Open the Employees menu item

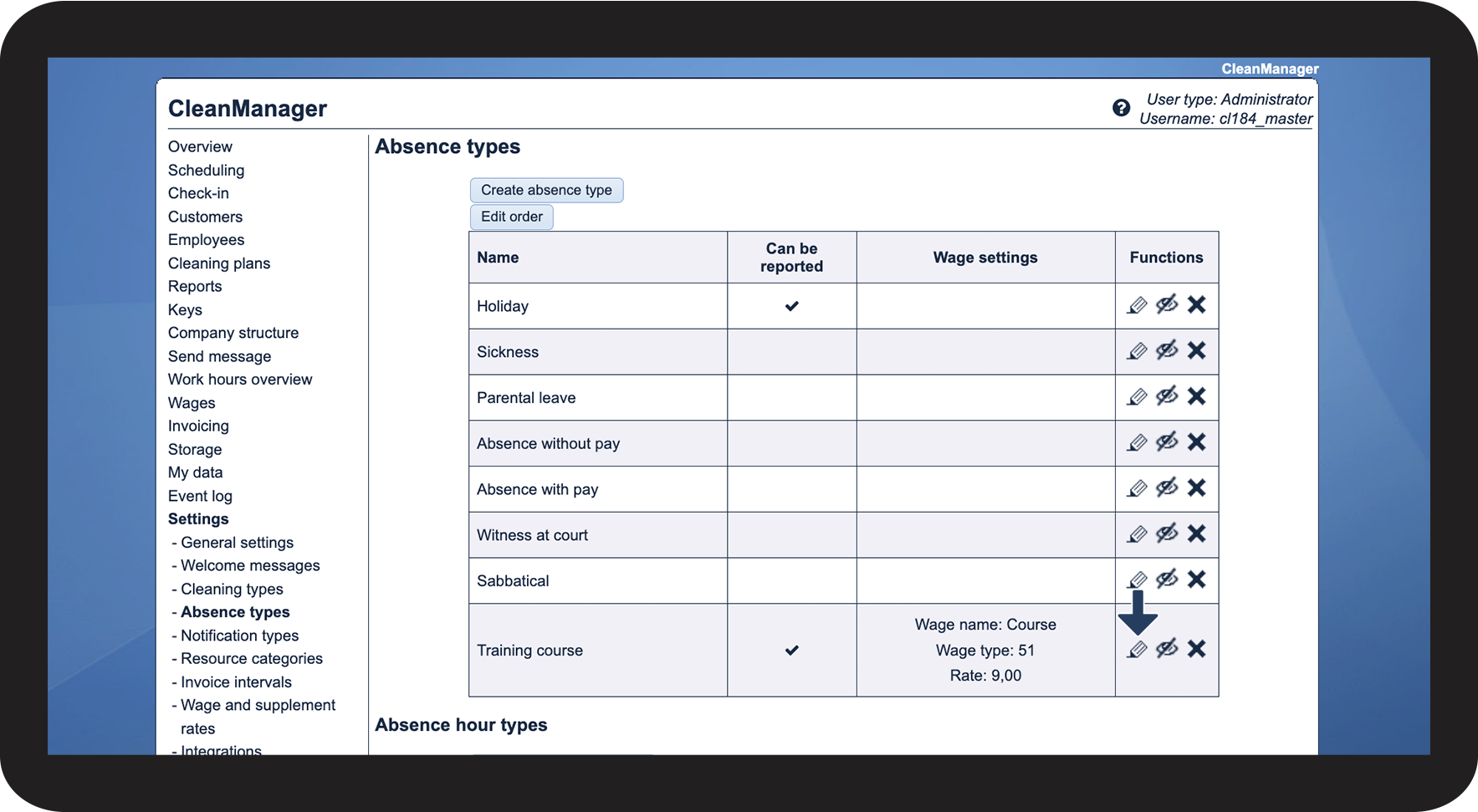pyautogui.click(x=206, y=240)
